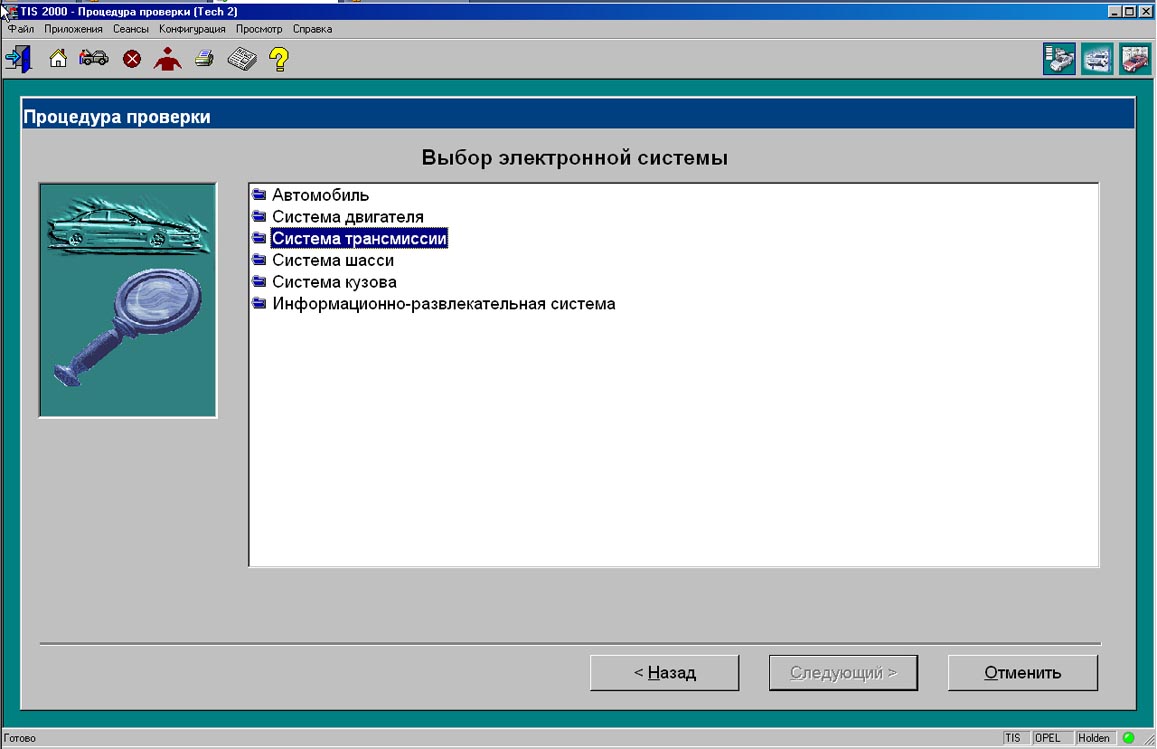Image resolution: width=1157 pixels, height=749 pixels.
Task: Click the exit door icon in toolbar
Action: 18,59
